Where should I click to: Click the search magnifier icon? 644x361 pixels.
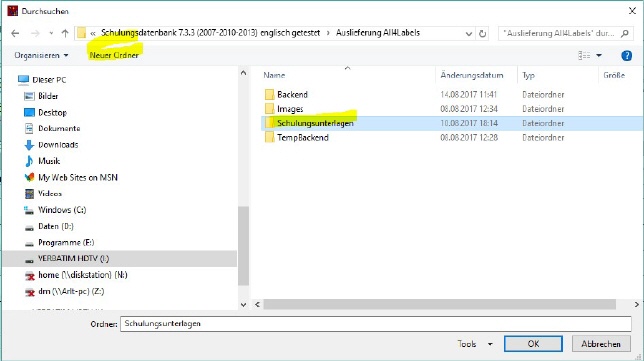(625, 33)
